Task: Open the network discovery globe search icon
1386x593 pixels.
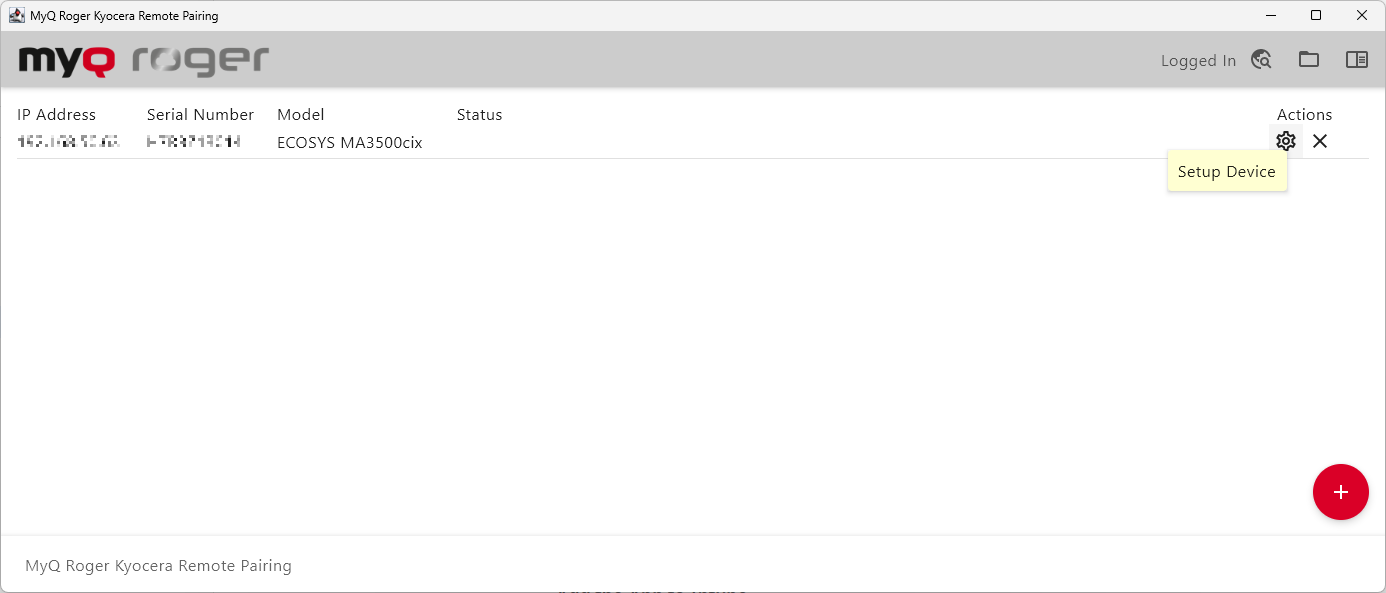Action: click(1262, 60)
